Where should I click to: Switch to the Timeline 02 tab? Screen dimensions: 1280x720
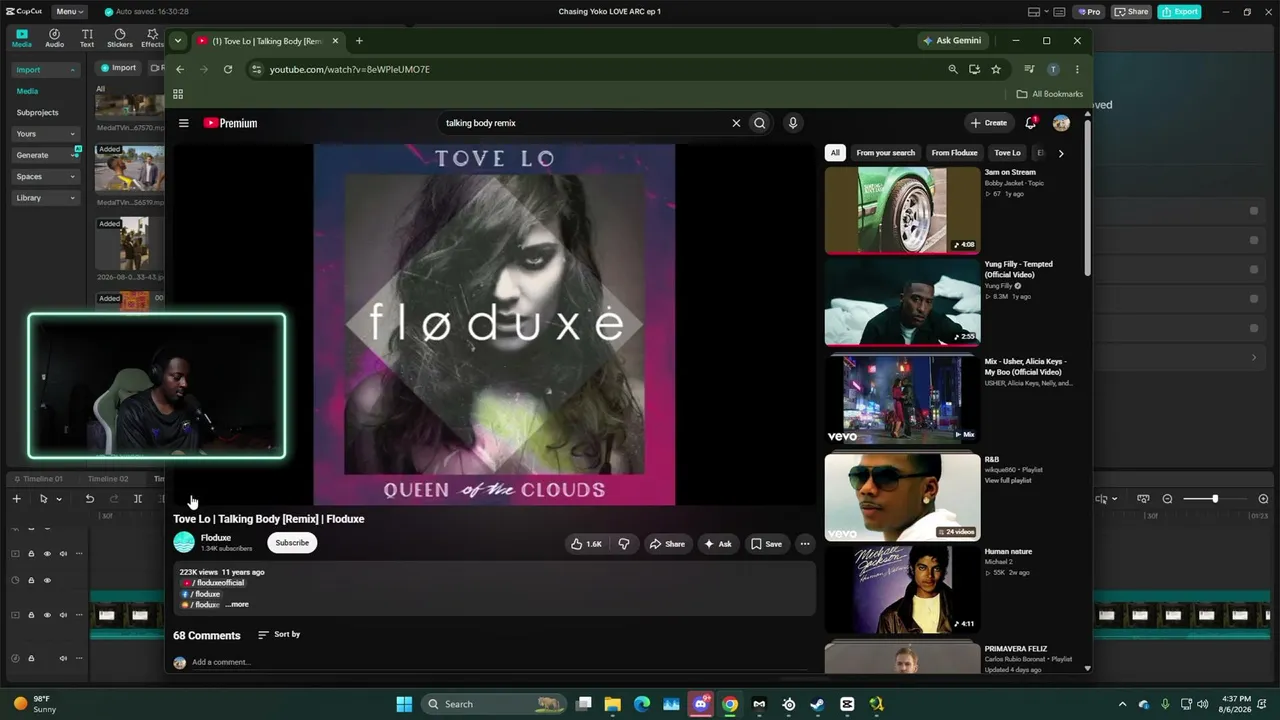[108, 479]
